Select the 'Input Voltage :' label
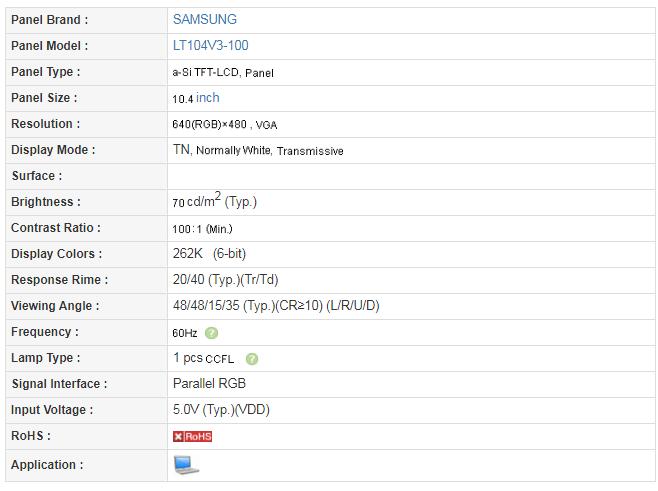The image size is (658, 491). [x=52, y=410]
